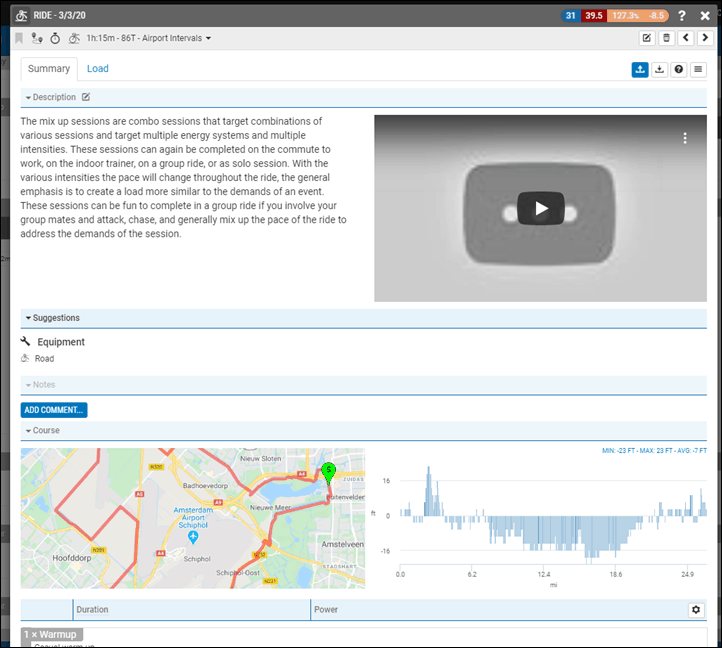Click the edit workout pencil icon

click(x=646, y=38)
